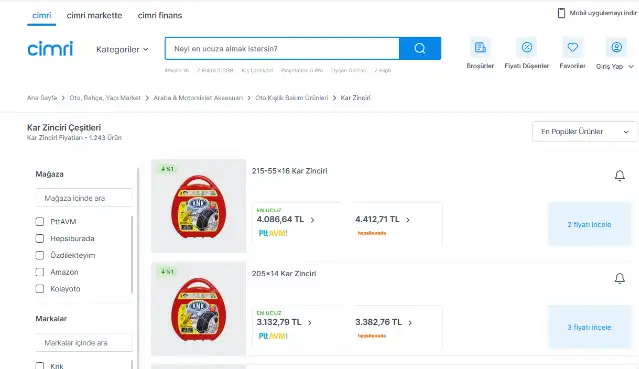Switch to the cimri finans tab

[160, 15]
